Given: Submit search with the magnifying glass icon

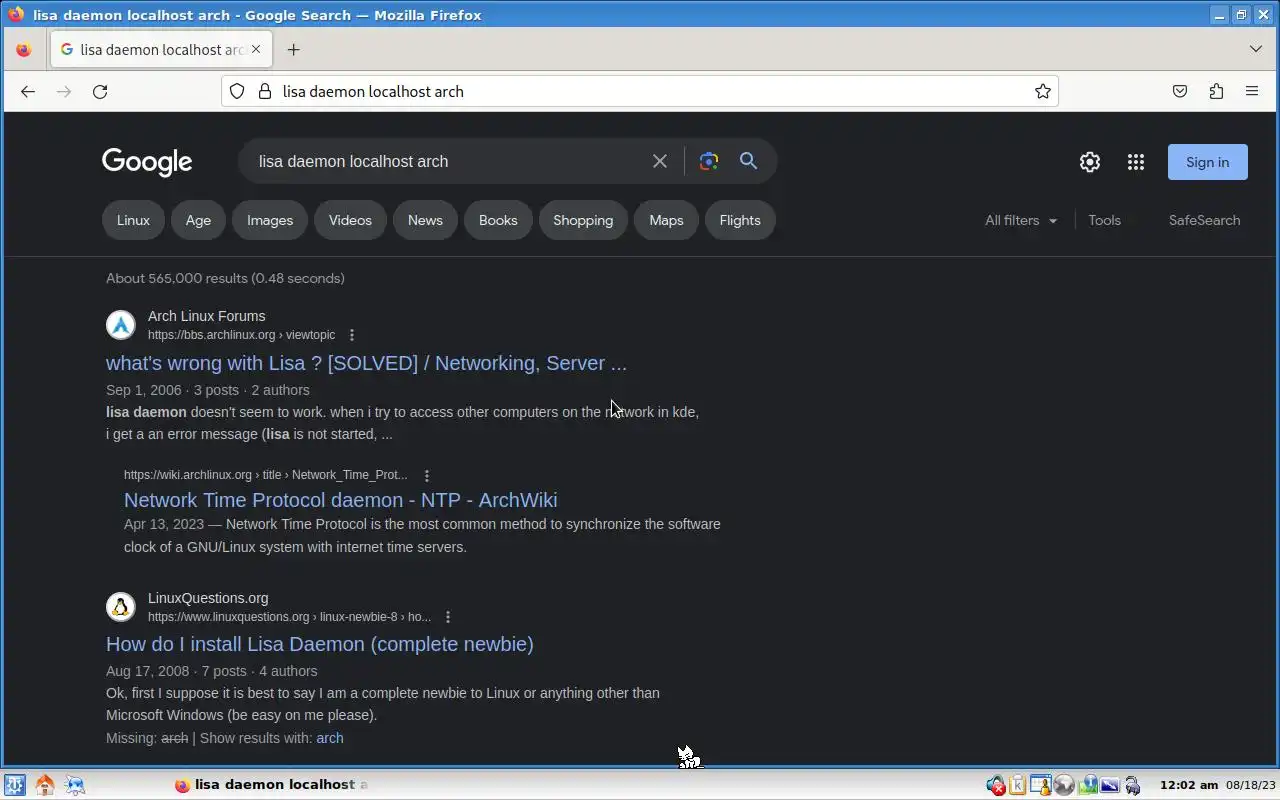Looking at the screenshot, I should point(748,161).
